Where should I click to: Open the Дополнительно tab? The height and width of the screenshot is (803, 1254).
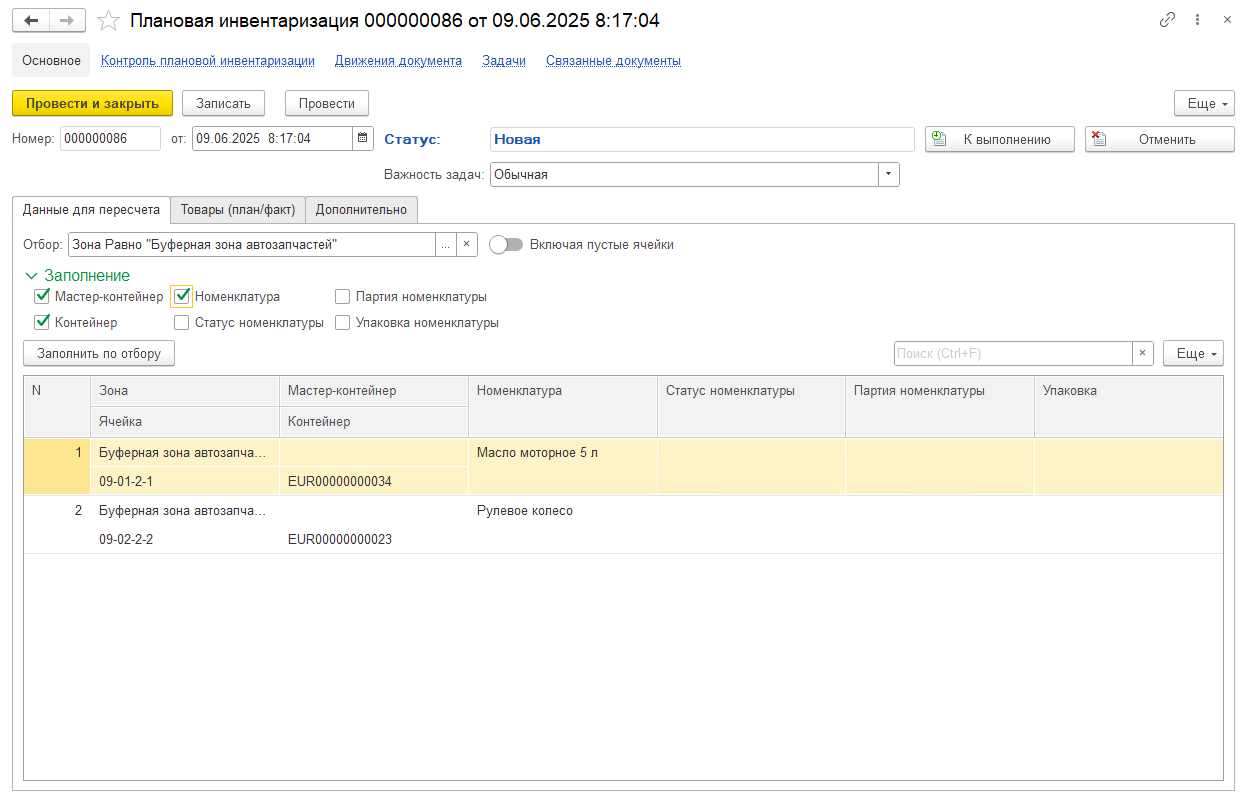pyautogui.click(x=361, y=210)
